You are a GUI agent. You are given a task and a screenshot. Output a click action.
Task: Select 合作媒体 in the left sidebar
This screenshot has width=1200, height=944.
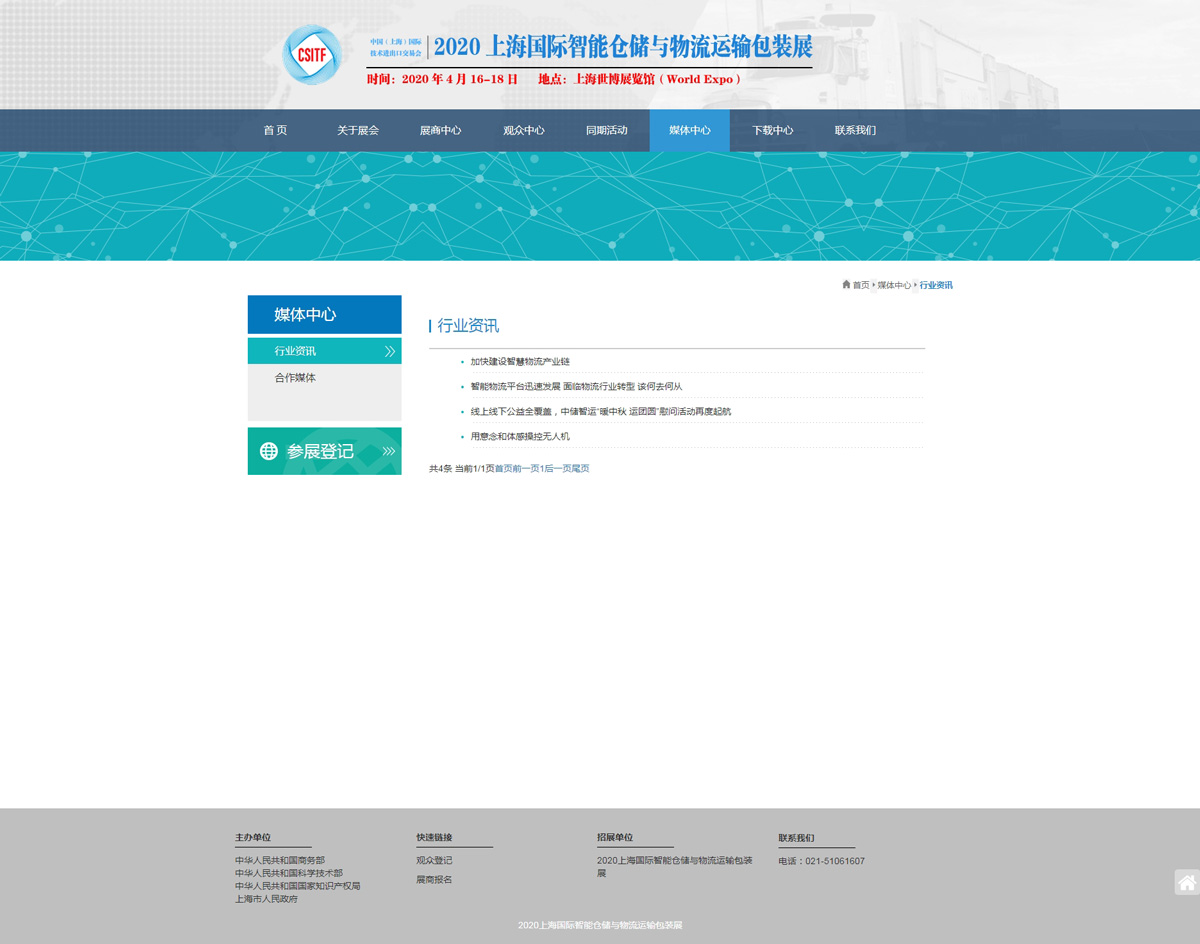[x=295, y=378]
